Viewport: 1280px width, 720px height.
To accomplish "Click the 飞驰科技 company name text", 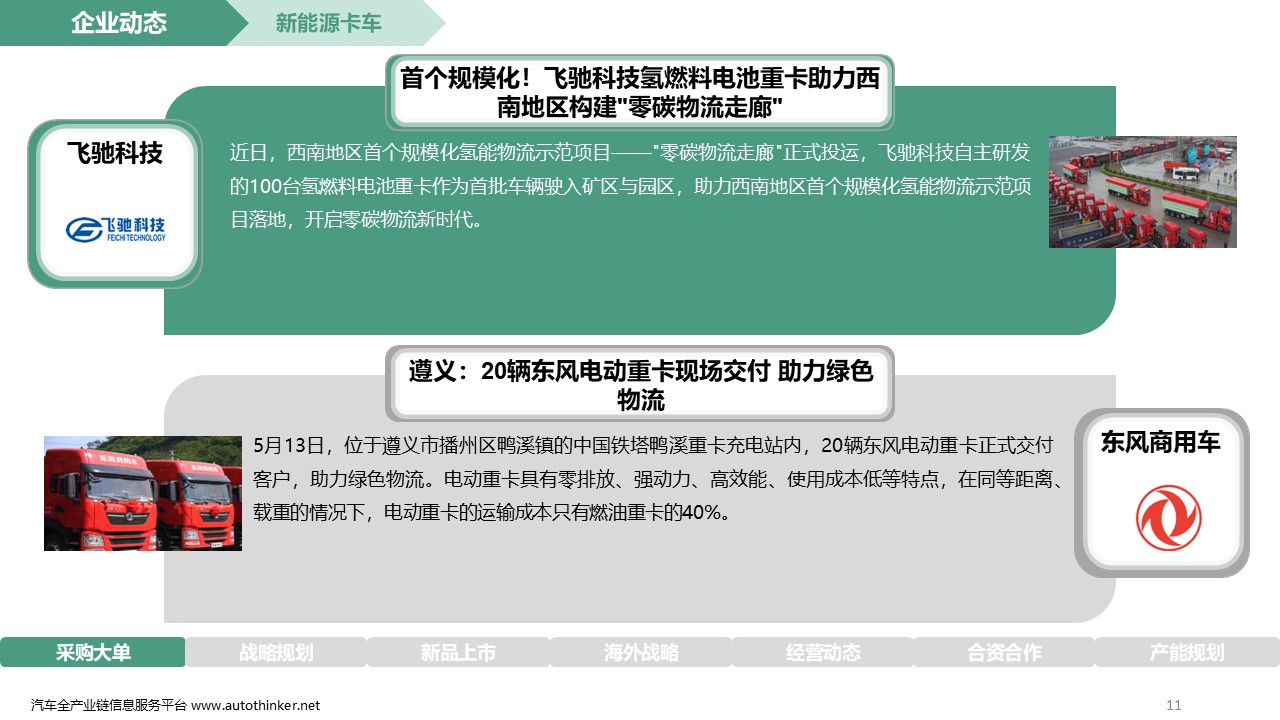I will pyautogui.click(x=114, y=153).
